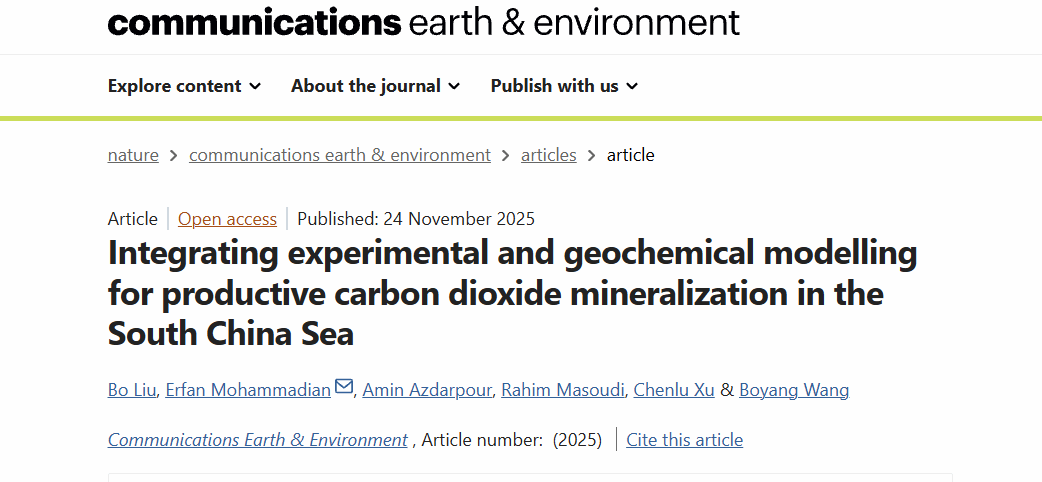Open Boyang Wang author info
Viewport: 1042px width, 482px height.
pos(794,390)
